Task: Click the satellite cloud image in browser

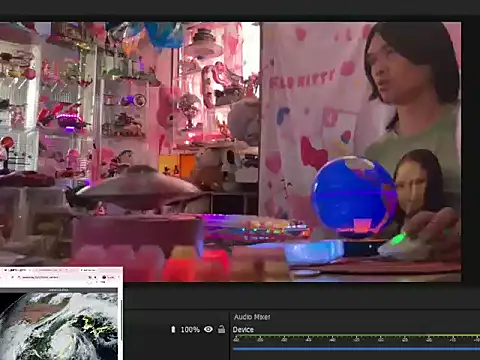Action: click(59, 326)
